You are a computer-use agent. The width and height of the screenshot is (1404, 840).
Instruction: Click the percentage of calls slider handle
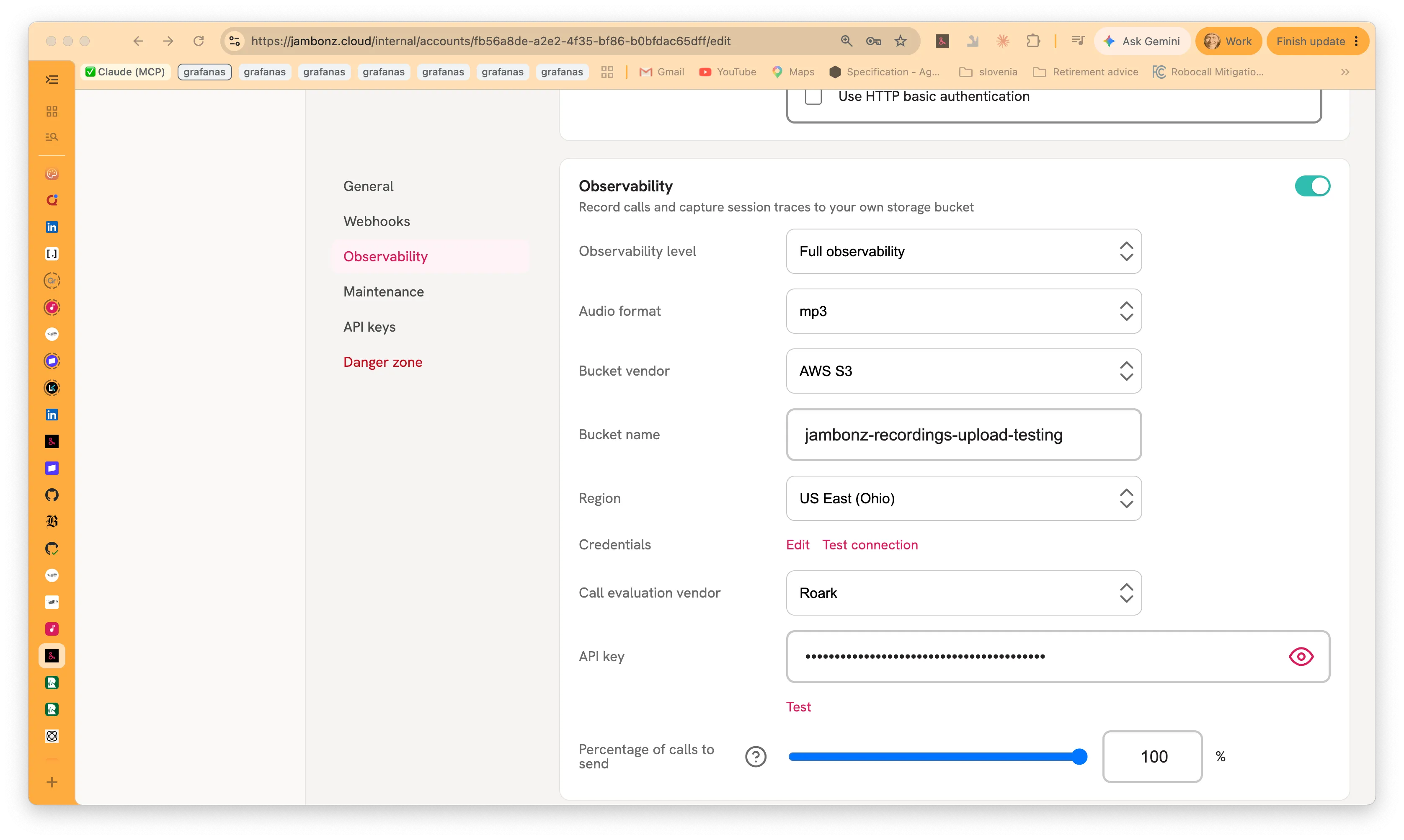pyautogui.click(x=1079, y=756)
